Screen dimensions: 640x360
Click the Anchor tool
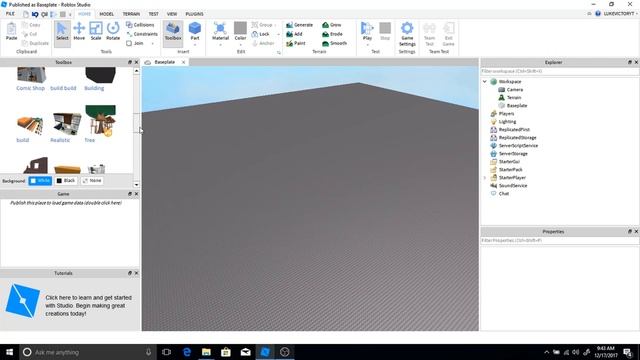point(262,43)
